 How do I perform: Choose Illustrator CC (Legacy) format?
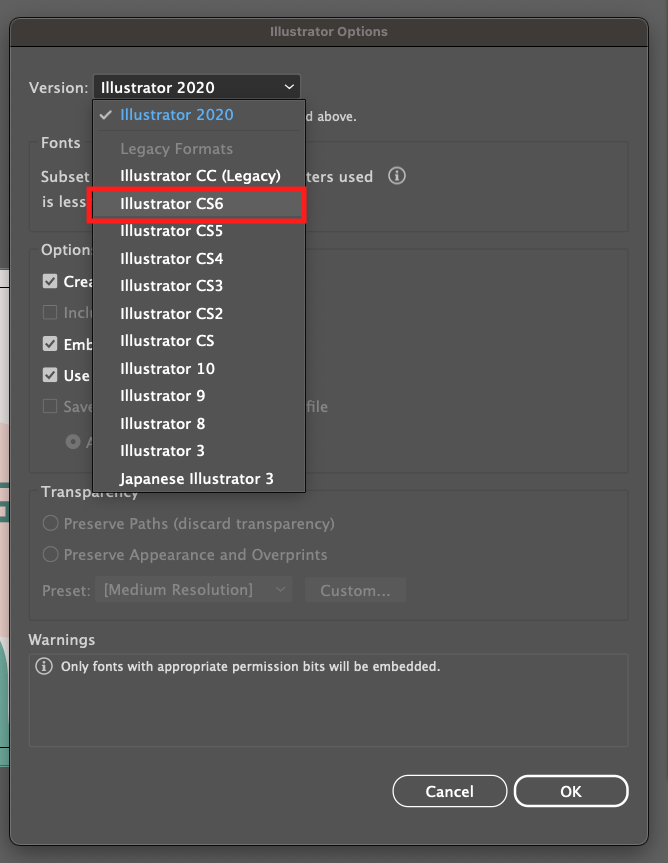[199, 176]
